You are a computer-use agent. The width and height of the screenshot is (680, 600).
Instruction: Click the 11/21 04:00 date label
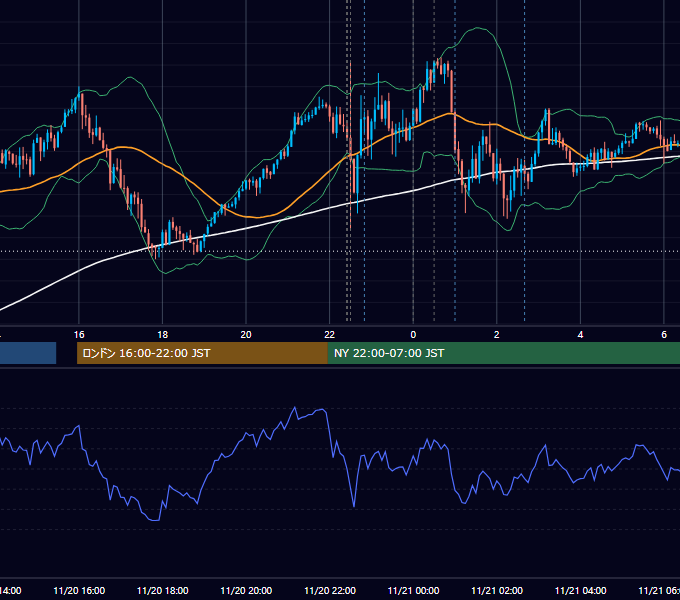coord(581,590)
